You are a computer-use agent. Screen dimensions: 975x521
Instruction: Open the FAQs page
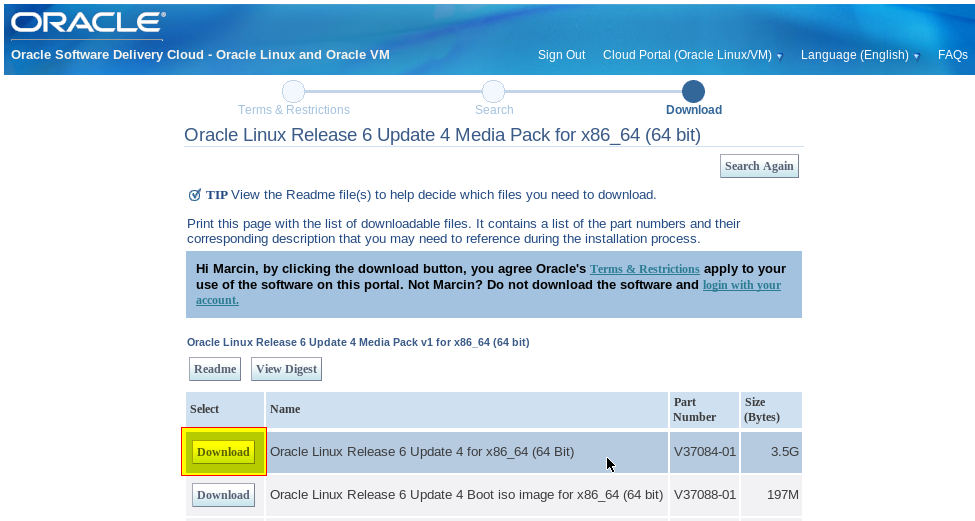tap(953, 55)
